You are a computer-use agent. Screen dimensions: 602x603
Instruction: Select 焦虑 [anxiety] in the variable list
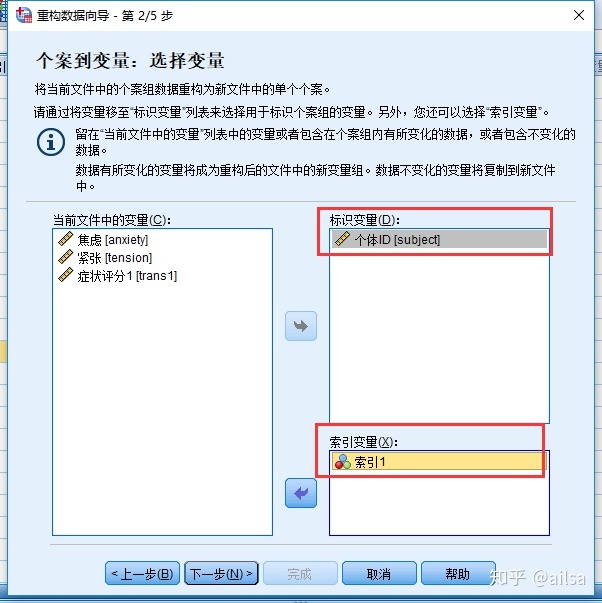pyautogui.click(x=112, y=240)
